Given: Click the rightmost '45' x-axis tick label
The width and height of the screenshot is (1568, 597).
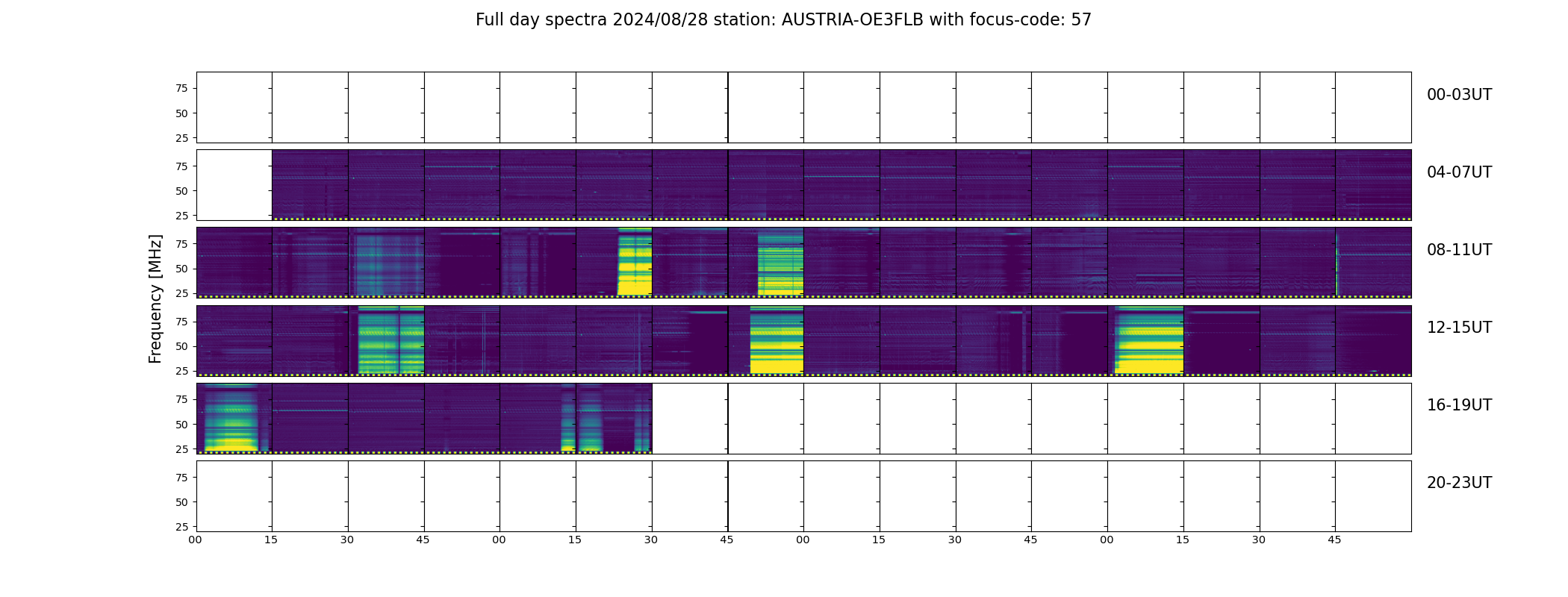Looking at the screenshot, I should [x=1335, y=540].
